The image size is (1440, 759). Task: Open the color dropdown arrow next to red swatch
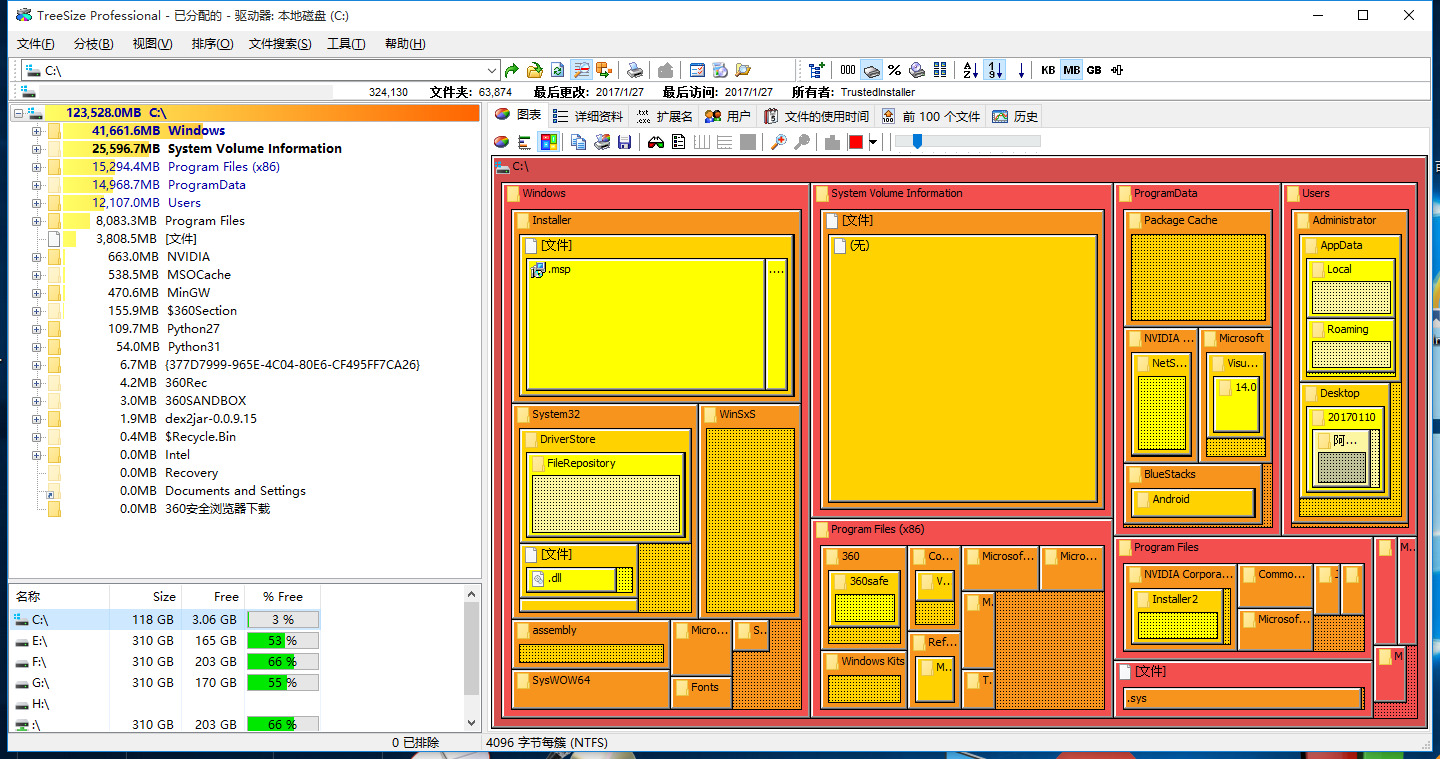click(873, 142)
